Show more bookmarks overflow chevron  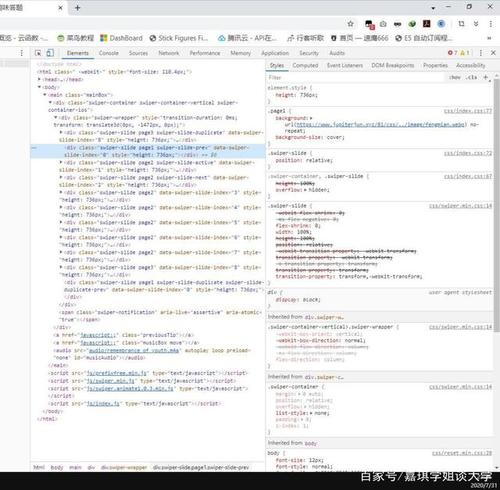point(489,38)
